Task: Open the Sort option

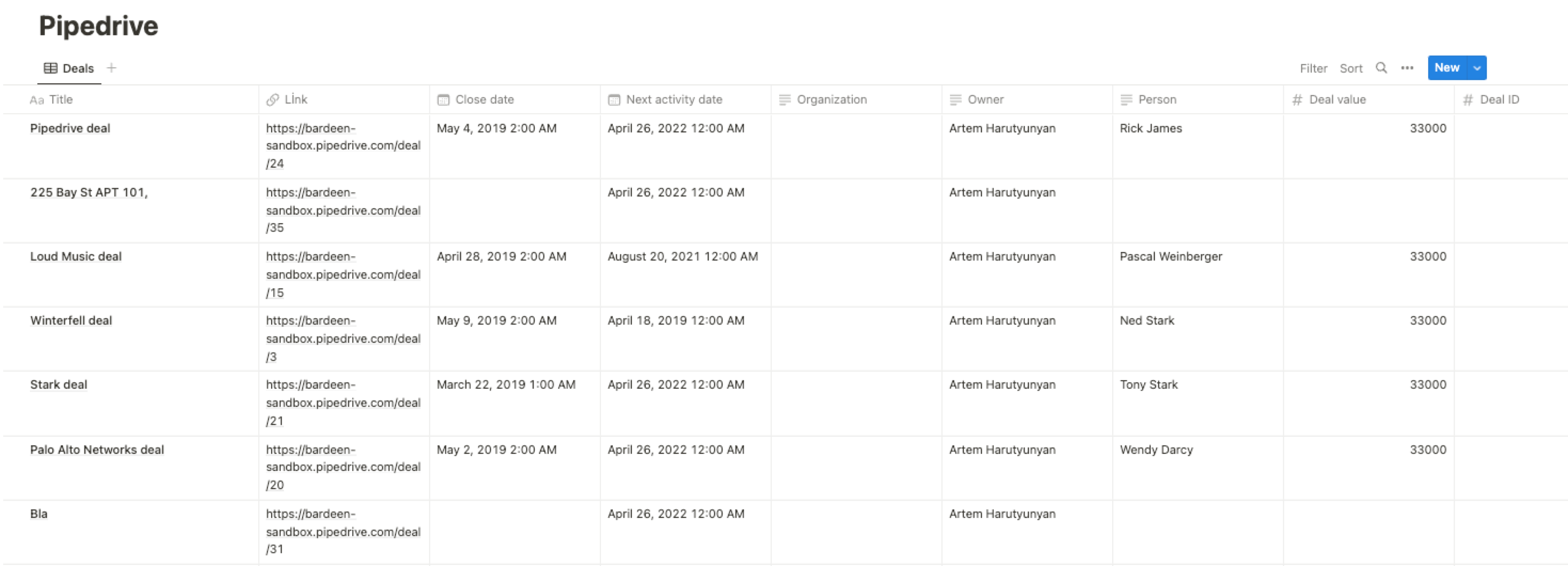Action: [x=1351, y=68]
